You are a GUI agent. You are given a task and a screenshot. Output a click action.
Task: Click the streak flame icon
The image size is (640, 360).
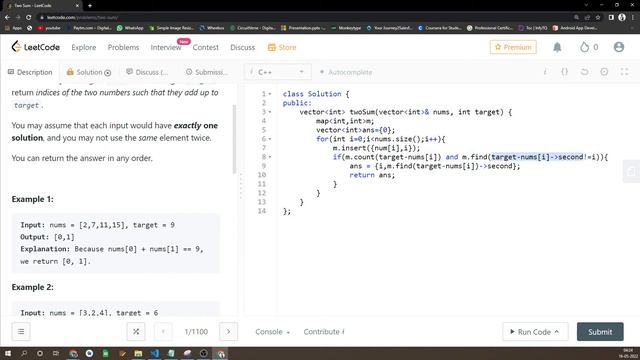(x=584, y=47)
